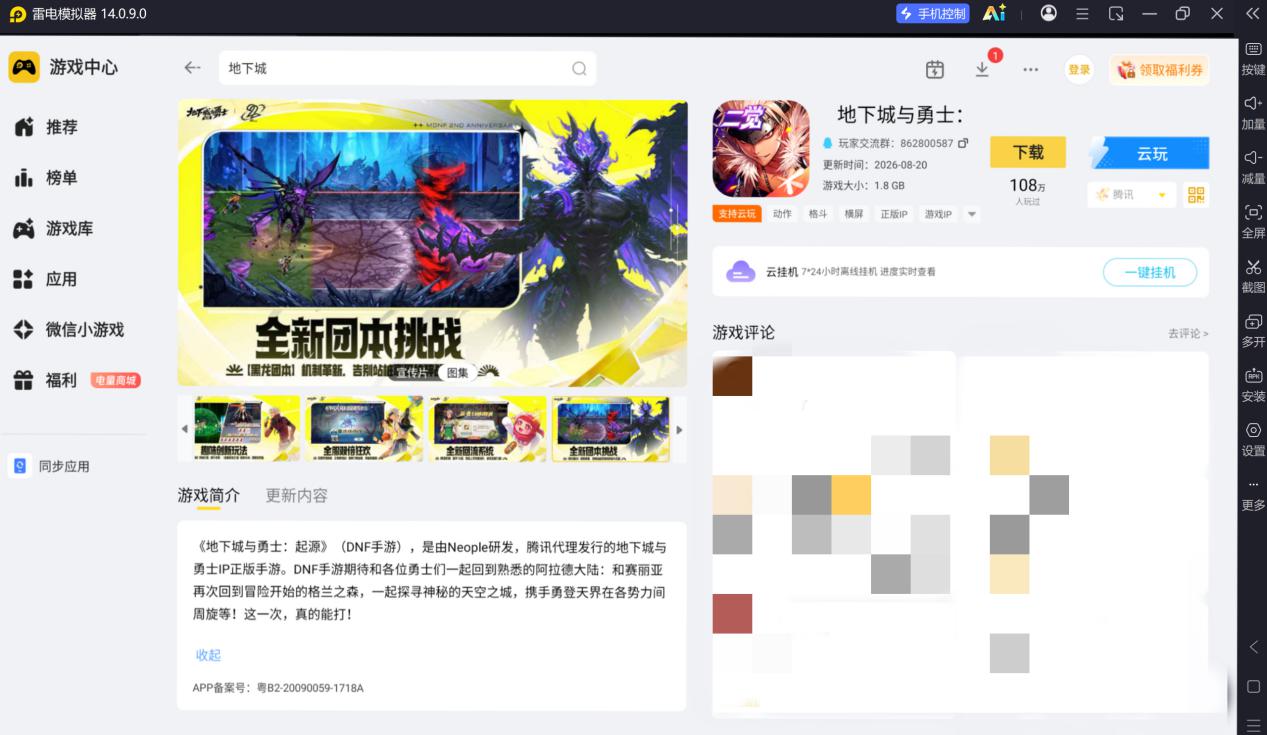Screen dimensions: 1267x735
Task: Collapse the description with 收起
Action: [x=208, y=655]
